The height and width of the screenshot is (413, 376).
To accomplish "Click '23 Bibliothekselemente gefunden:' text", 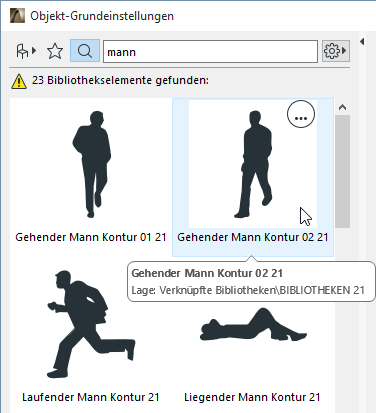I will pyautogui.click(x=120, y=80).
